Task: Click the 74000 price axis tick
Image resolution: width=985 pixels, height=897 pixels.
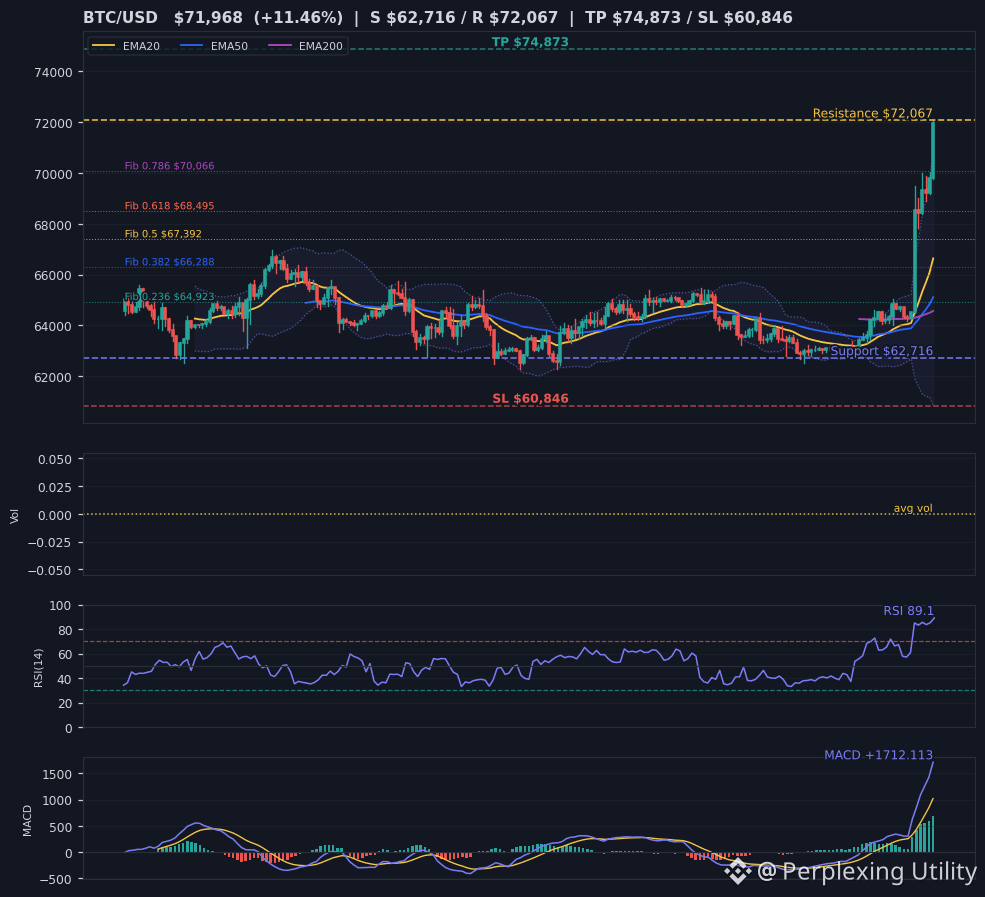Action: [53, 72]
